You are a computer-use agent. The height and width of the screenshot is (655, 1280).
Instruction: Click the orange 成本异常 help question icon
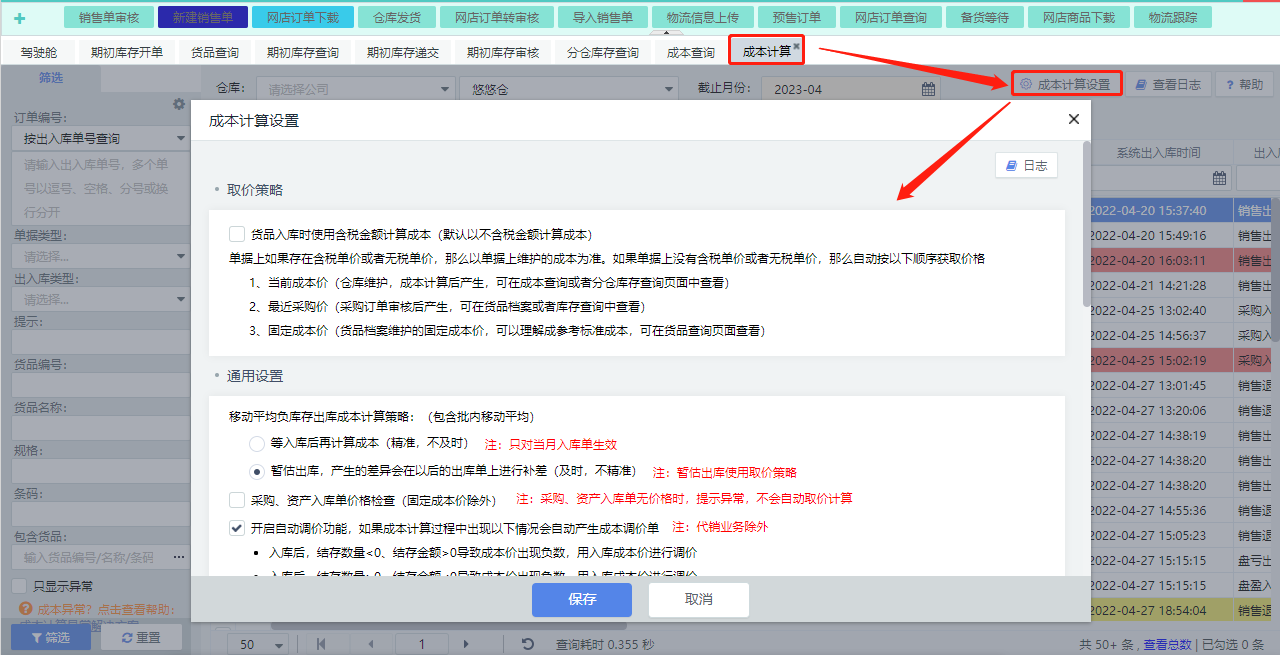26,609
